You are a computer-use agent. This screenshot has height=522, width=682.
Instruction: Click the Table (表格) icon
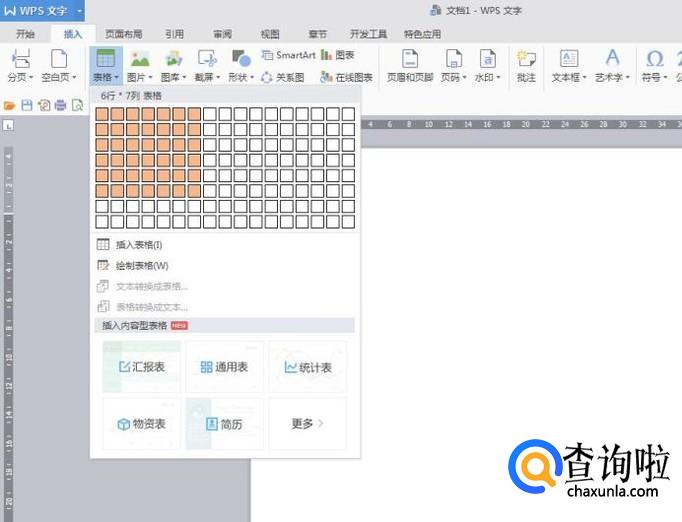[106, 58]
